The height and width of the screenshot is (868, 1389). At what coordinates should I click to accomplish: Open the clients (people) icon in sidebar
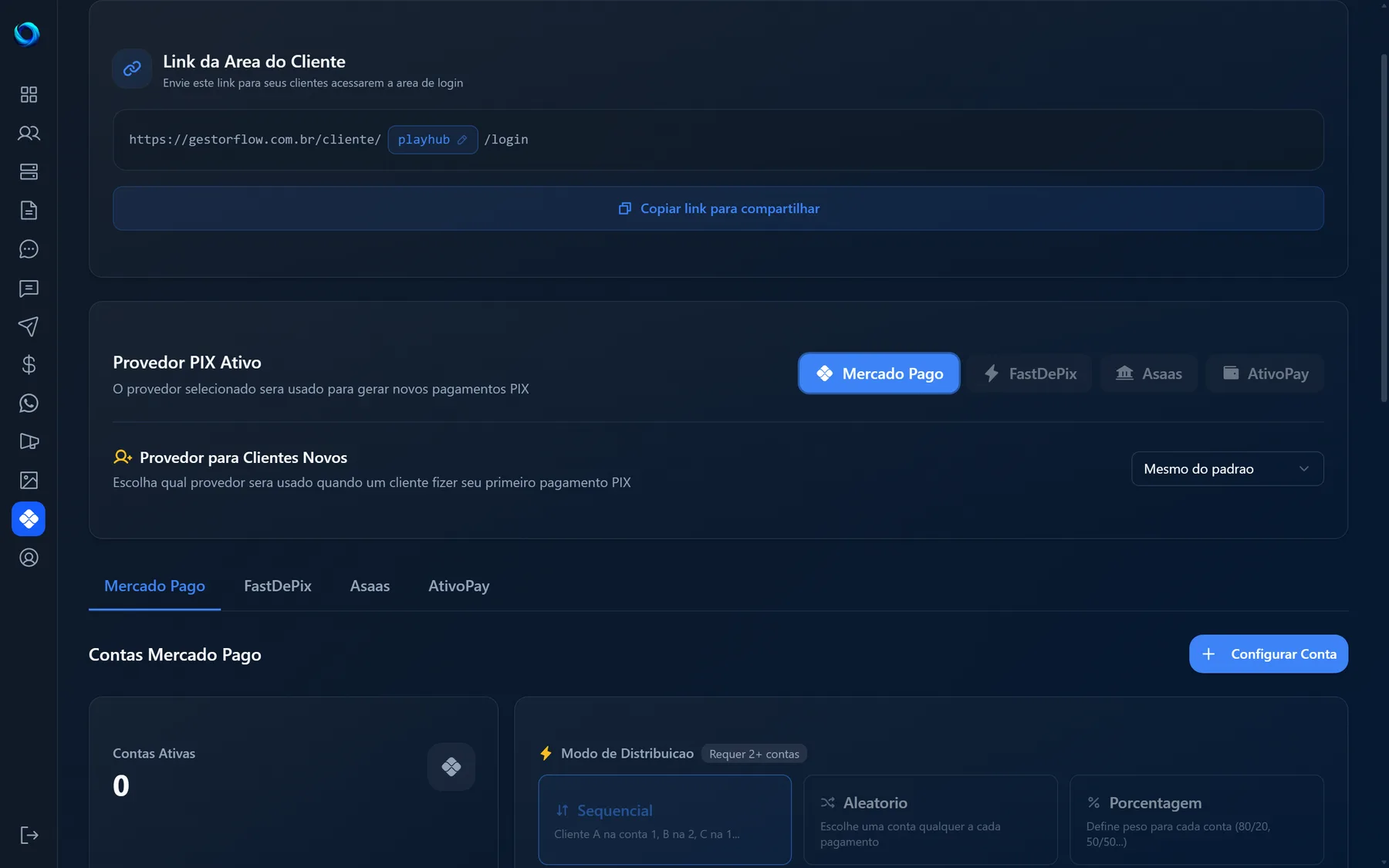pos(29,133)
